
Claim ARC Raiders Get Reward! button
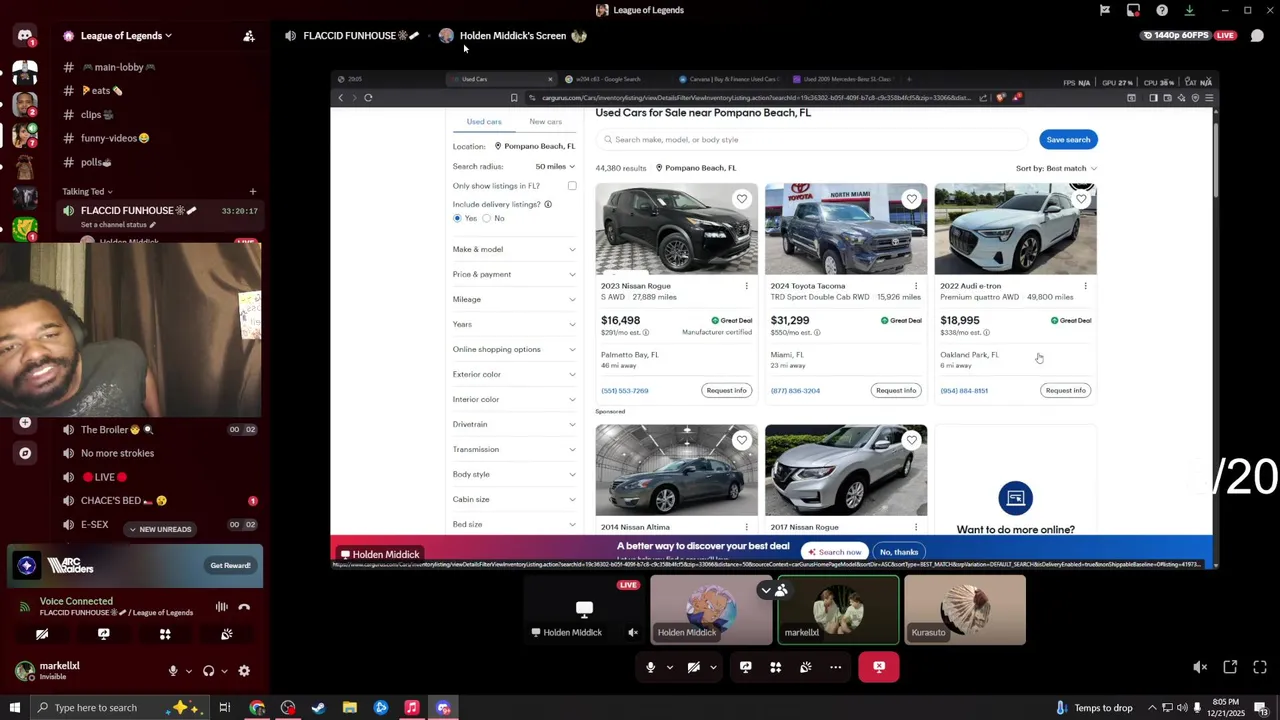(x=230, y=566)
